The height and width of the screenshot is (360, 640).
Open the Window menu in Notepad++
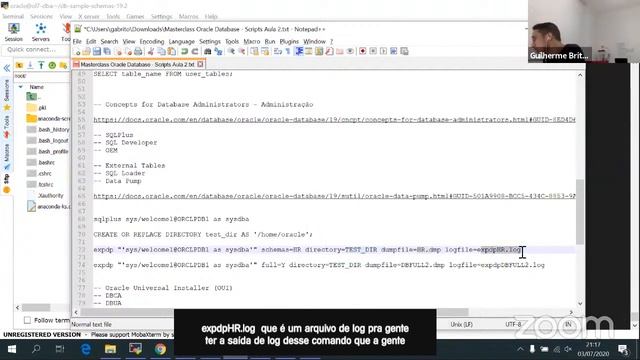tap(314, 42)
